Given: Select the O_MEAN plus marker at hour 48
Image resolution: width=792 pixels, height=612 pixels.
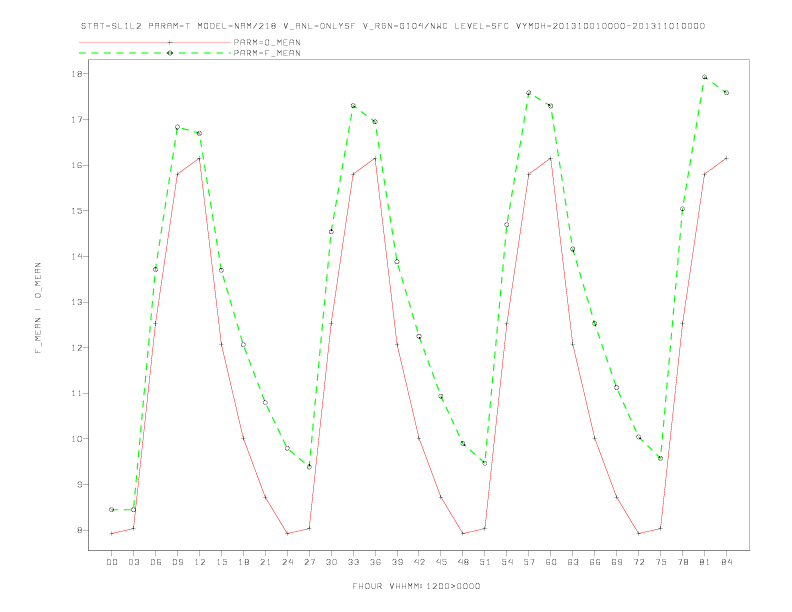Looking at the screenshot, I should pyautogui.click(x=463, y=533).
